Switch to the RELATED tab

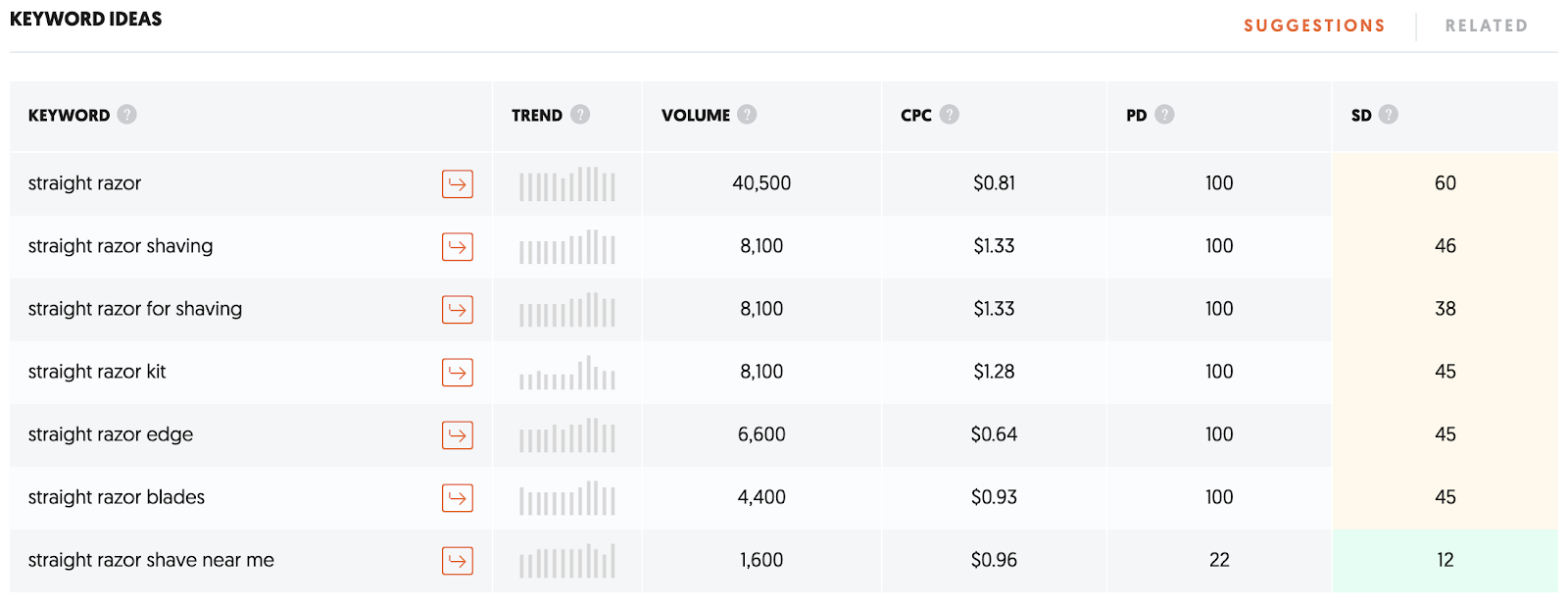1486,25
